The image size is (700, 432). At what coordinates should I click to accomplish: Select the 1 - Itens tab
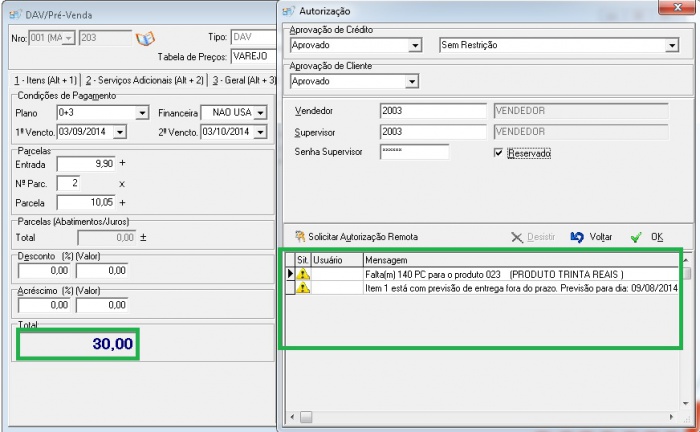[x=44, y=79]
